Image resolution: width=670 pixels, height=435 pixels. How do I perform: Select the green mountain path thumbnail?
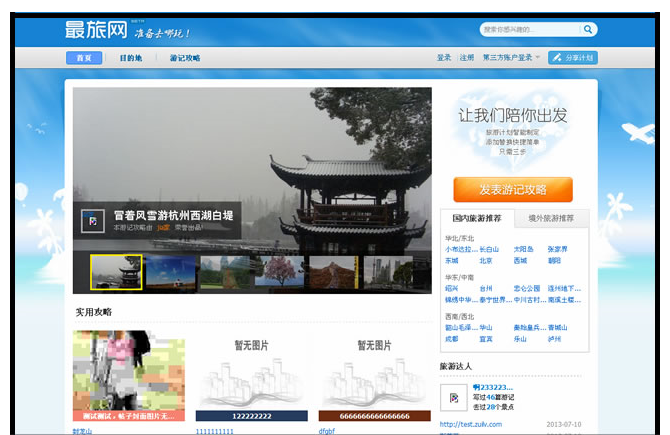pyautogui.click(x=225, y=272)
